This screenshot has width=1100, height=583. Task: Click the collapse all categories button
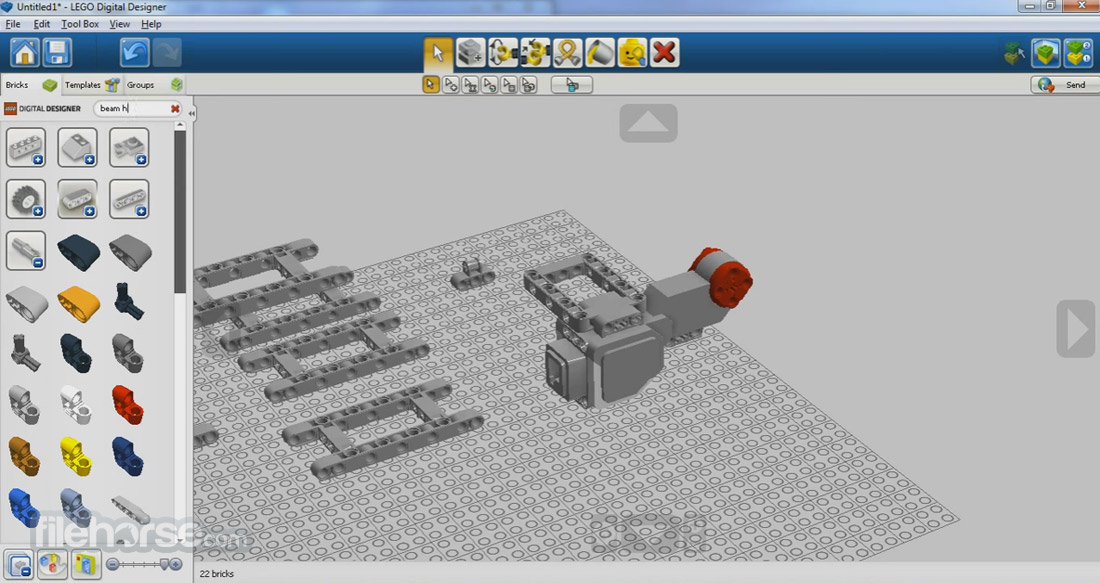tap(18, 564)
